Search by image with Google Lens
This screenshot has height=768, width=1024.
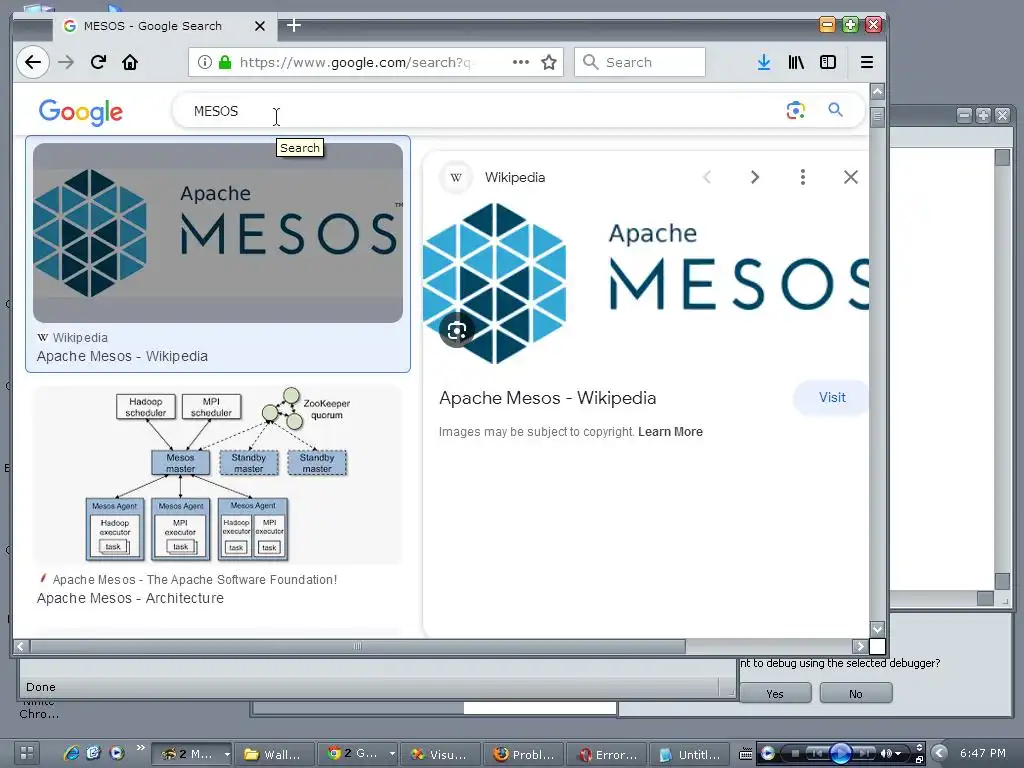click(x=795, y=110)
